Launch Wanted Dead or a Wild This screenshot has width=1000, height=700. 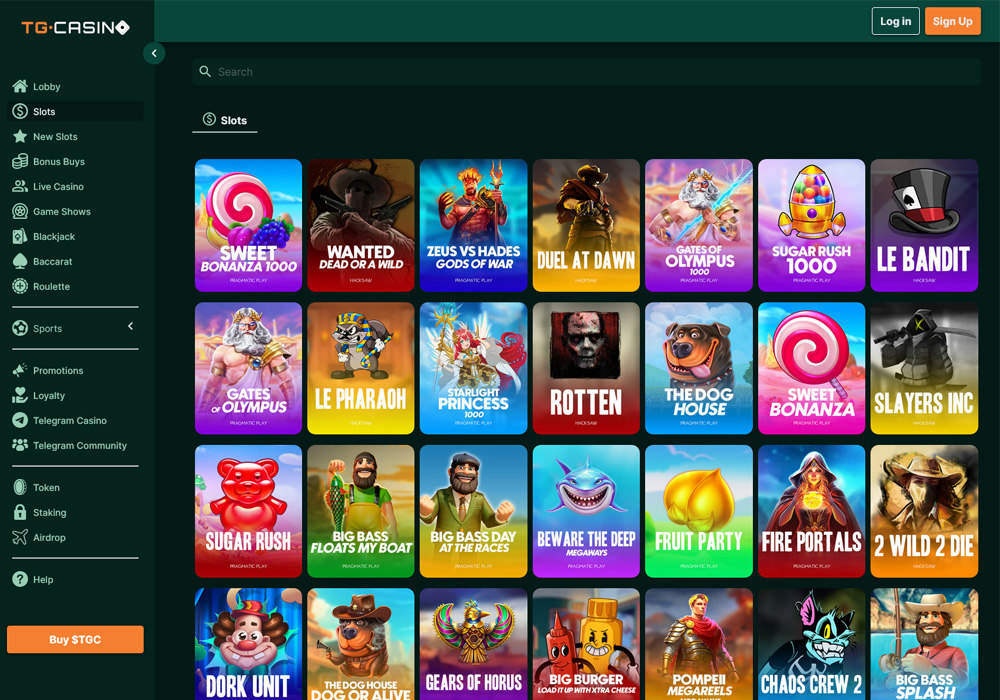361,225
